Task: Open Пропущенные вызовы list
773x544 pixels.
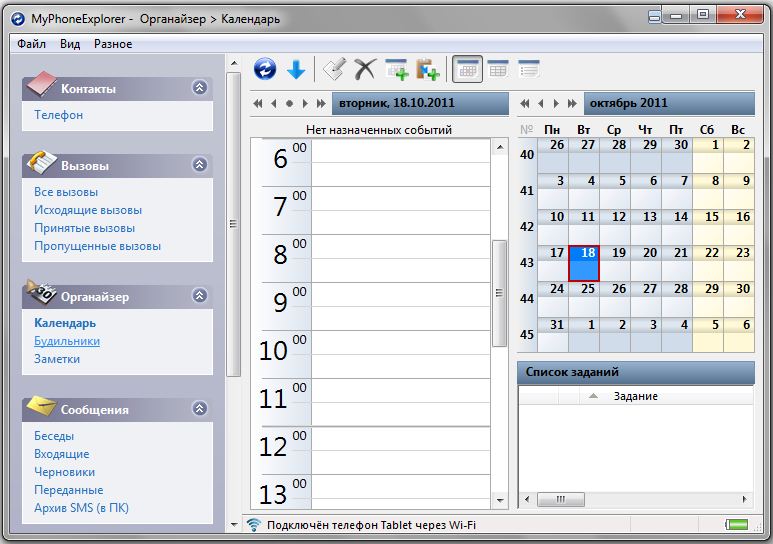Action: pos(97,246)
